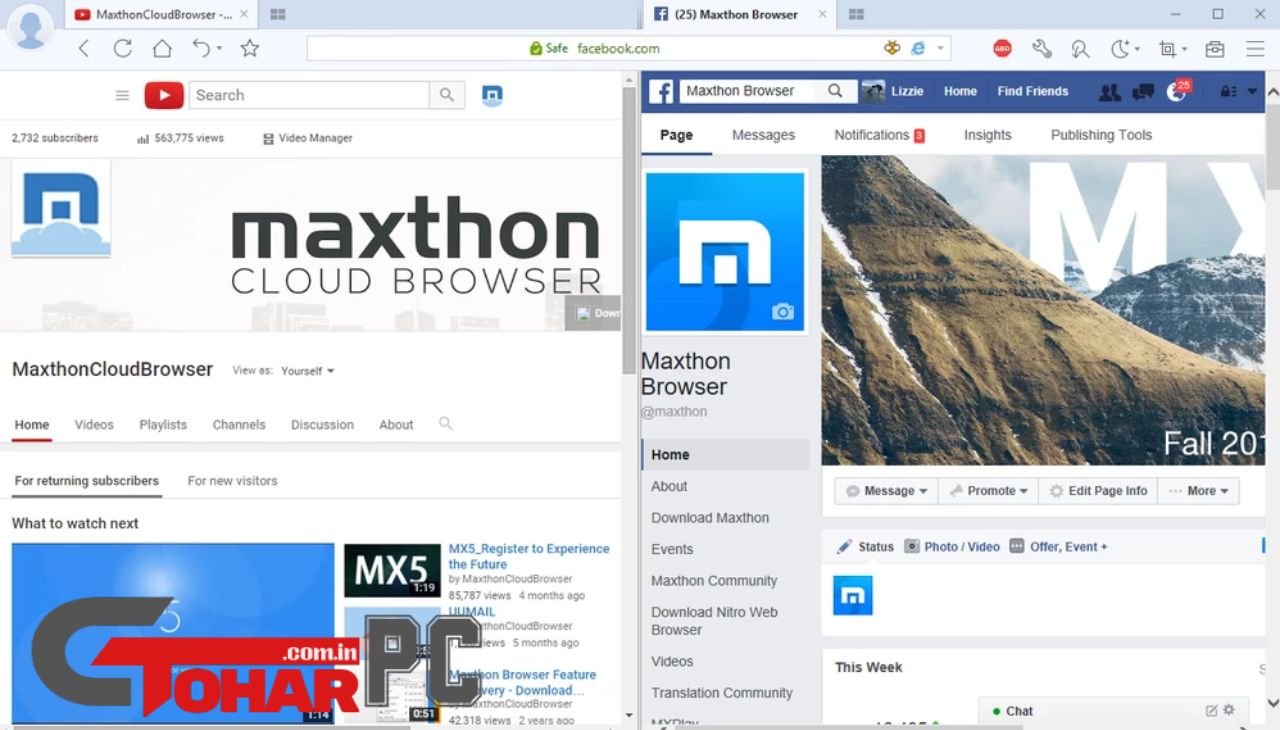Start screen capture with snap icon
Viewport: 1280px width, 730px height.
[x=1167, y=48]
